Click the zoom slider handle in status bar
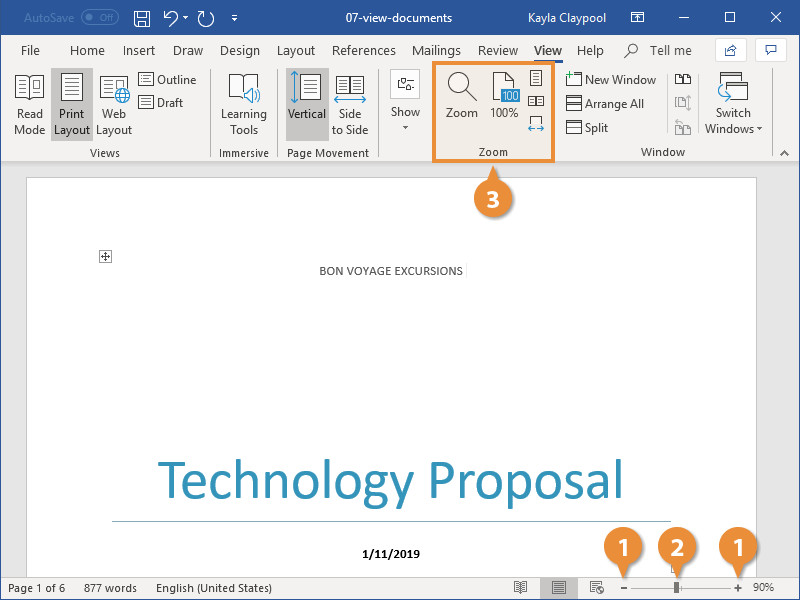The image size is (800, 600). coord(677,588)
